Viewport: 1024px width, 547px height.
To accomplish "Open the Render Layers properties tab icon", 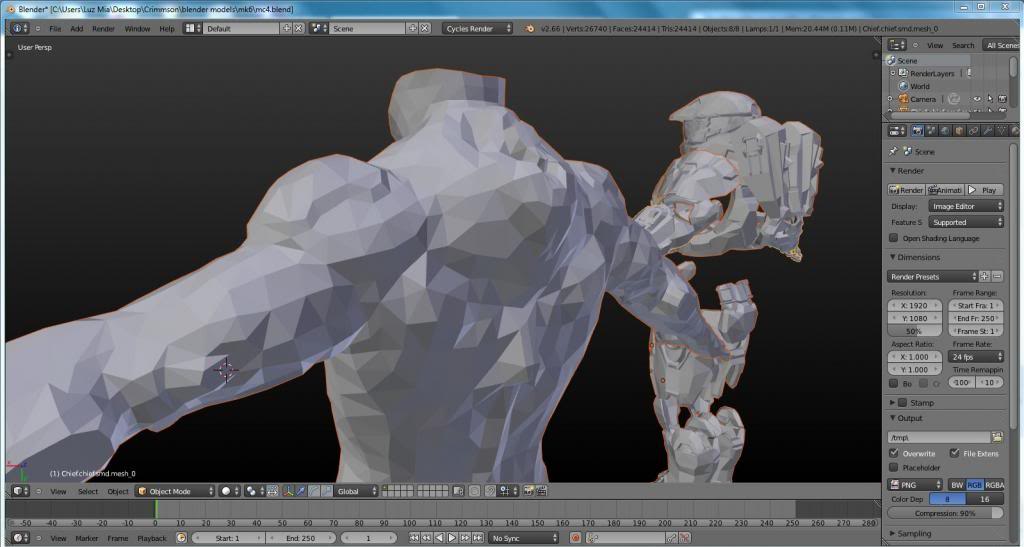I will 931,131.
